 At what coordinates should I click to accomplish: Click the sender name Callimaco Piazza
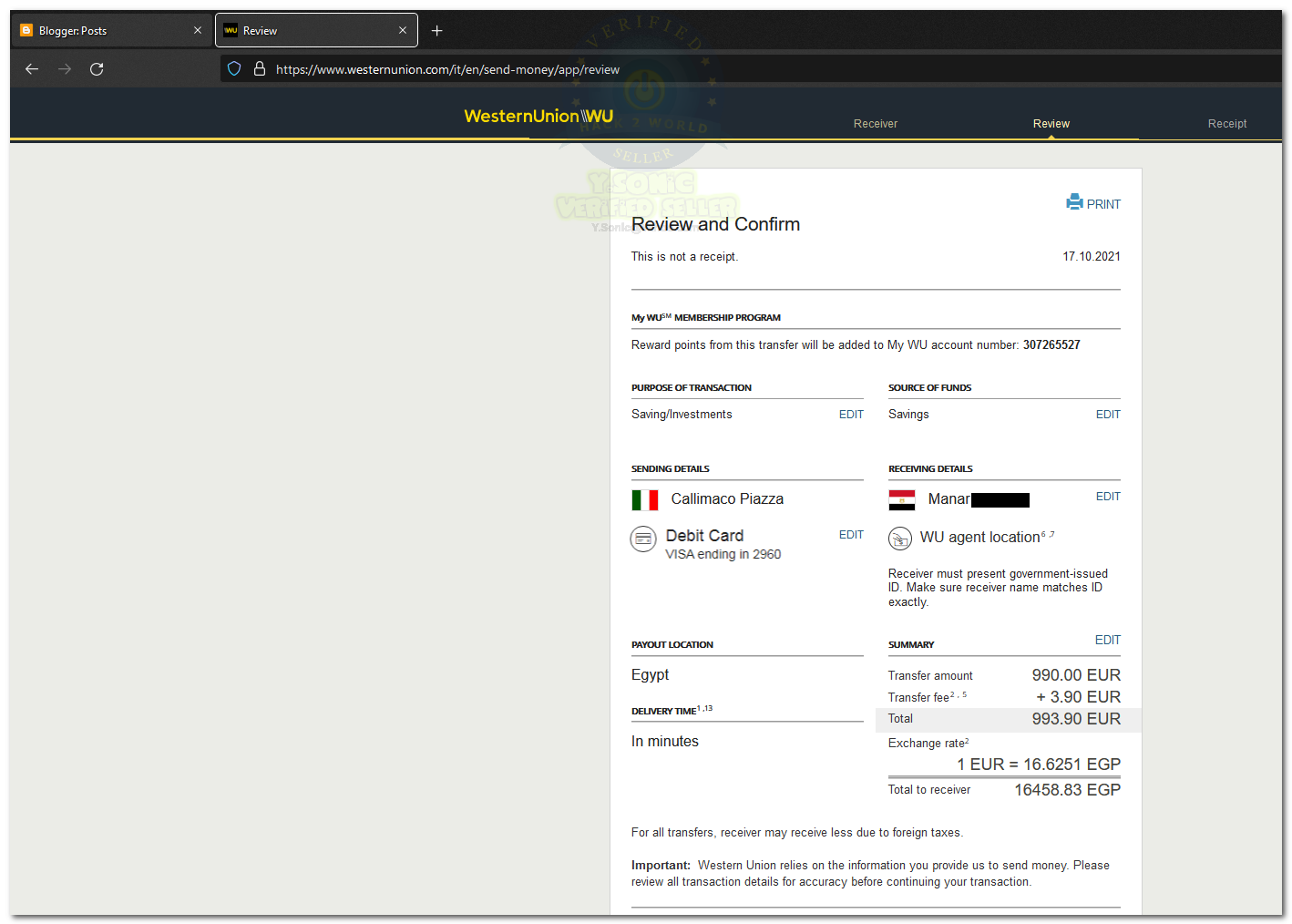[727, 499]
